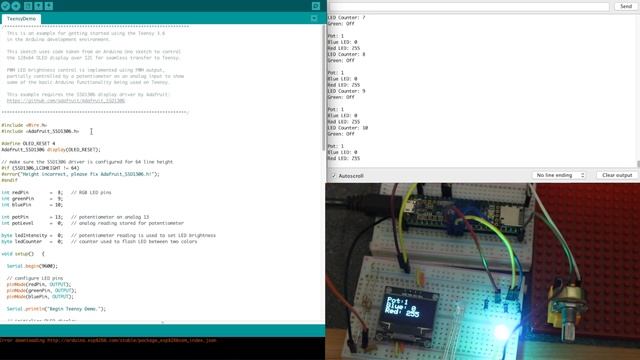Click the New sketch toolbar icon

click(28, 6)
